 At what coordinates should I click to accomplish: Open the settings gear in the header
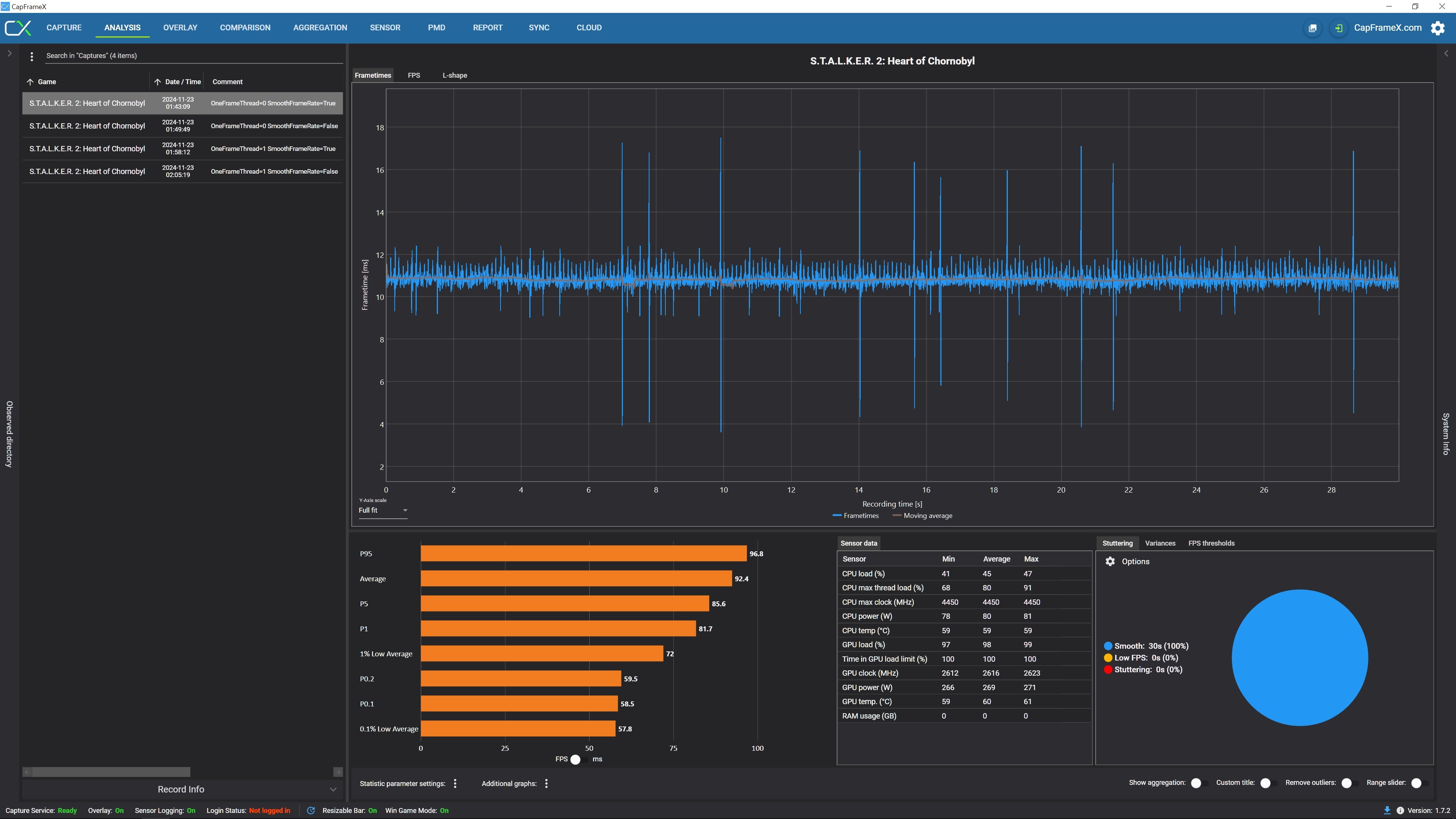point(1437,28)
